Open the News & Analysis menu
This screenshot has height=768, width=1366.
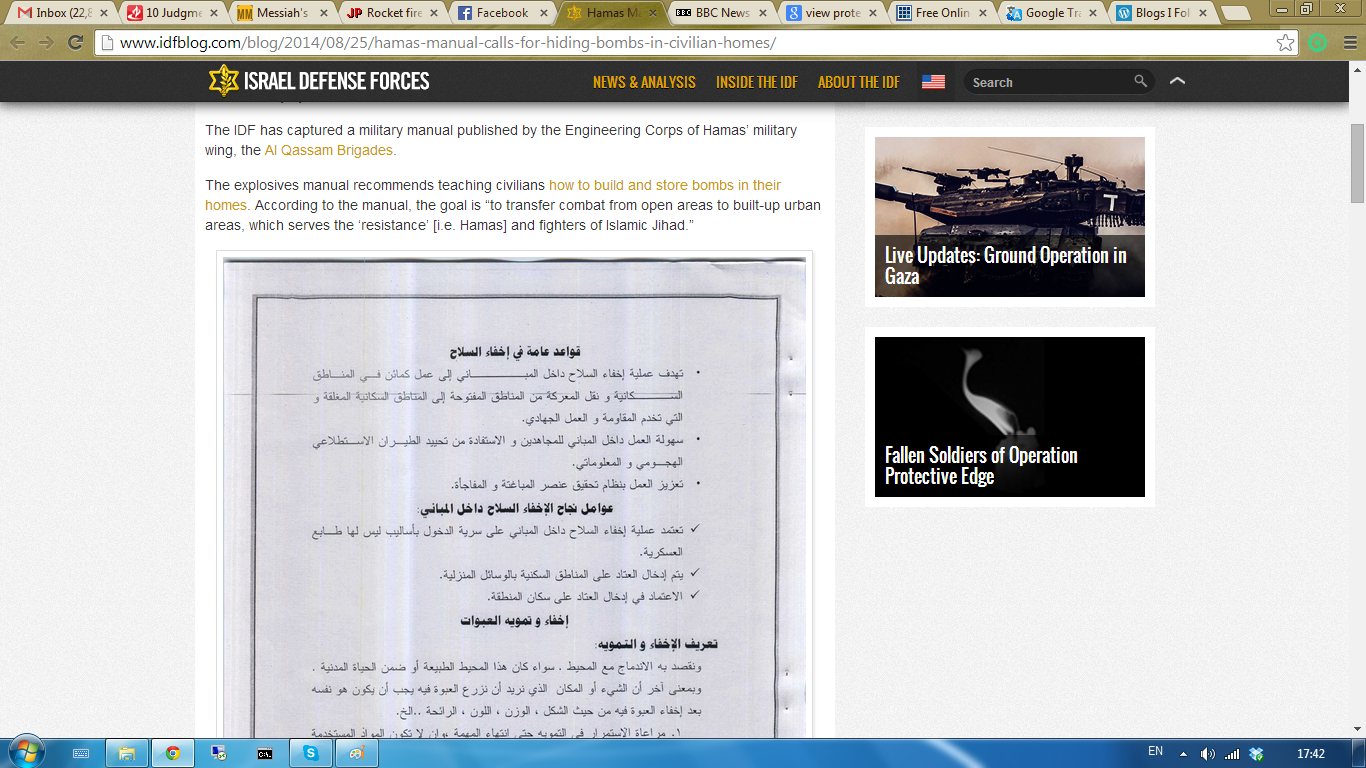point(644,82)
